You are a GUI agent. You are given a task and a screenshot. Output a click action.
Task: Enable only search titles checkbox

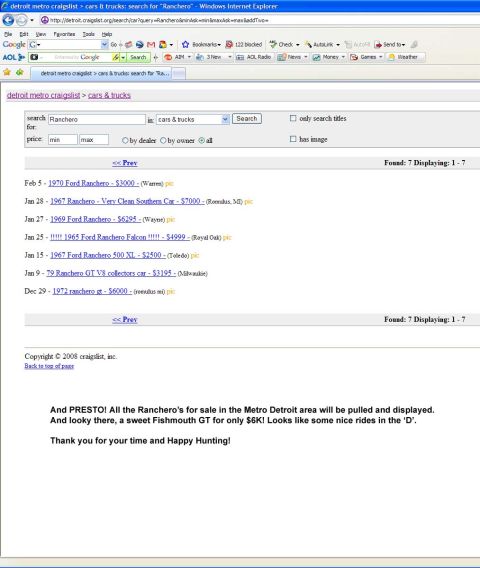293,118
